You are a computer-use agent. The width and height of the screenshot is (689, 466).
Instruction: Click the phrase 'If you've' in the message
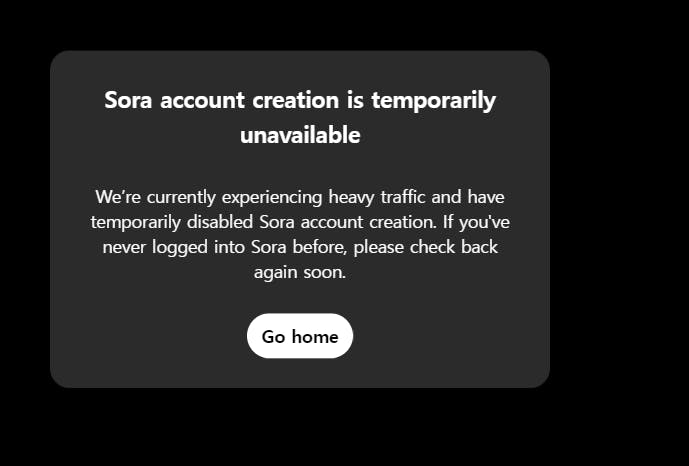click(x=474, y=221)
